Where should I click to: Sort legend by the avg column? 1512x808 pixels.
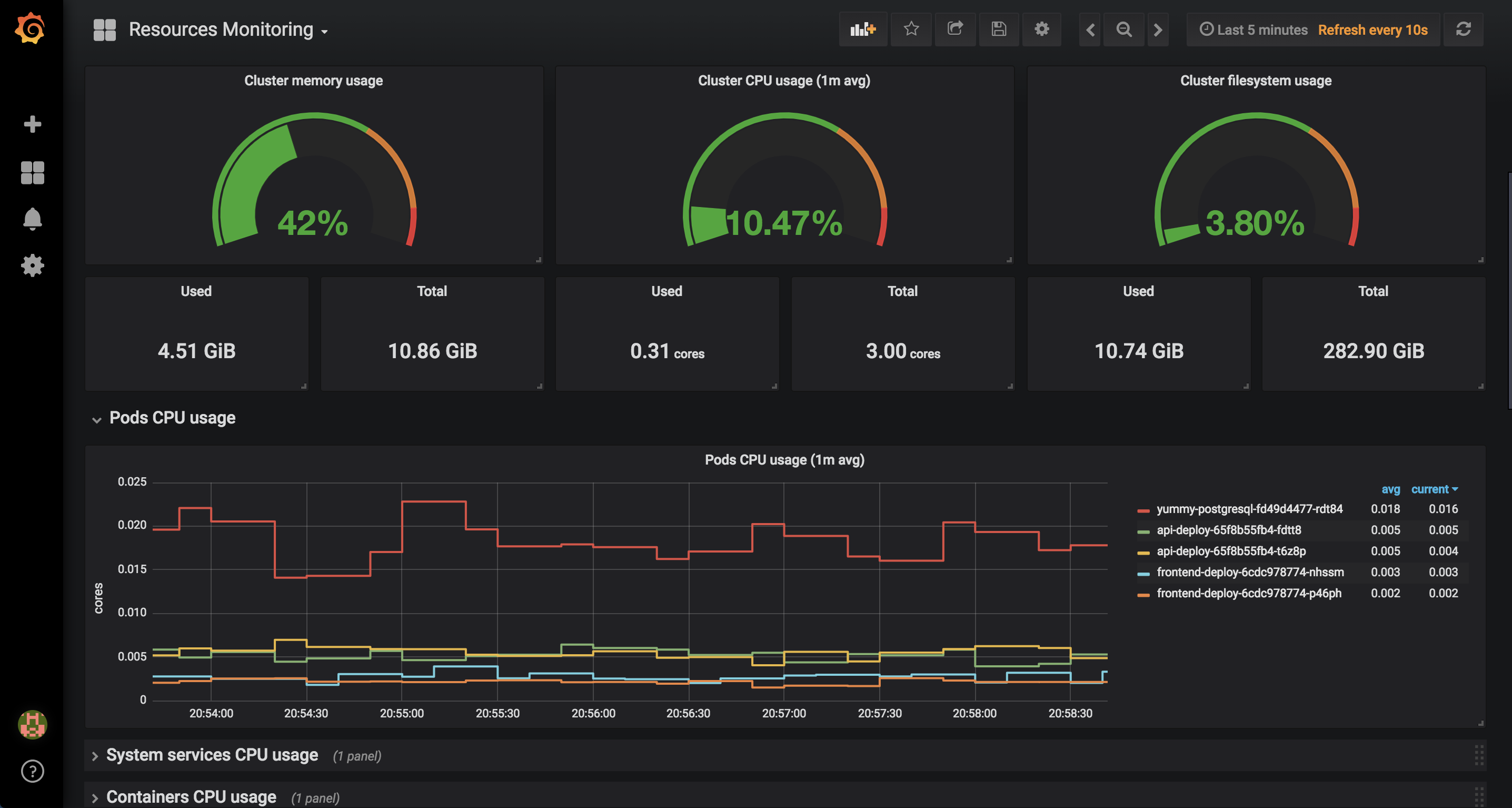(x=1390, y=490)
